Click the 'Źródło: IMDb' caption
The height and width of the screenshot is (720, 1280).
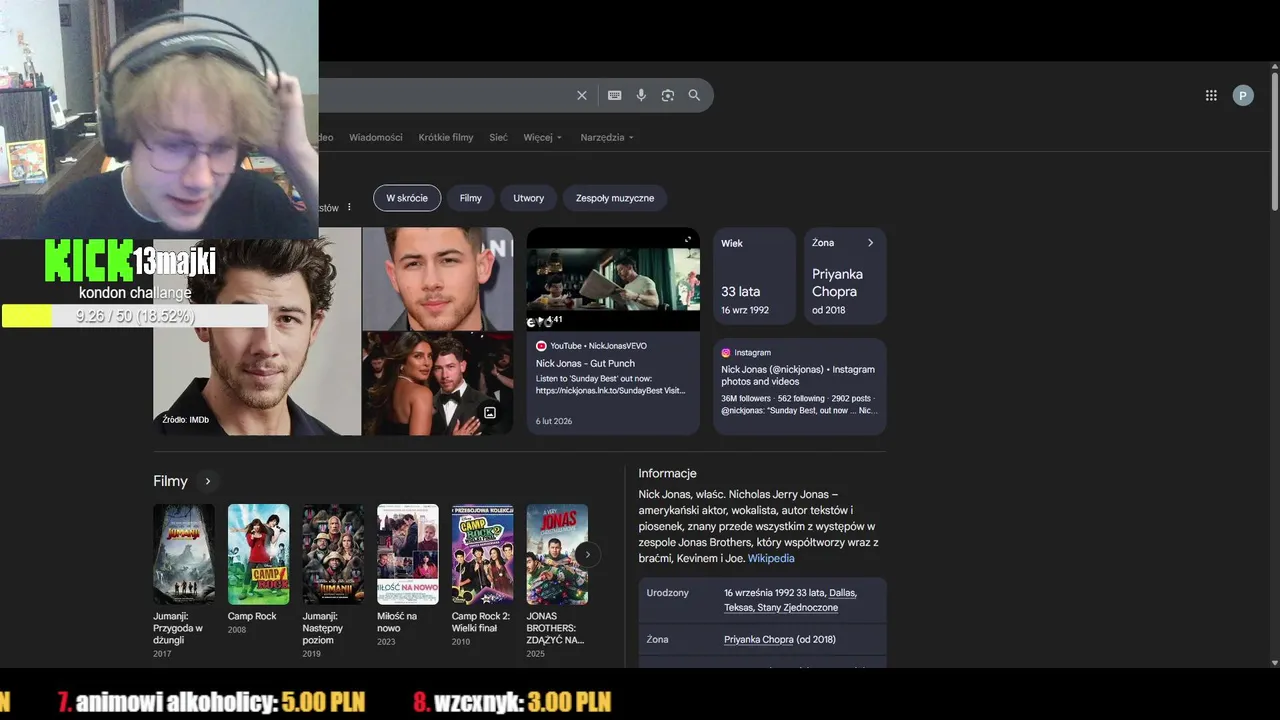coord(186,420)
